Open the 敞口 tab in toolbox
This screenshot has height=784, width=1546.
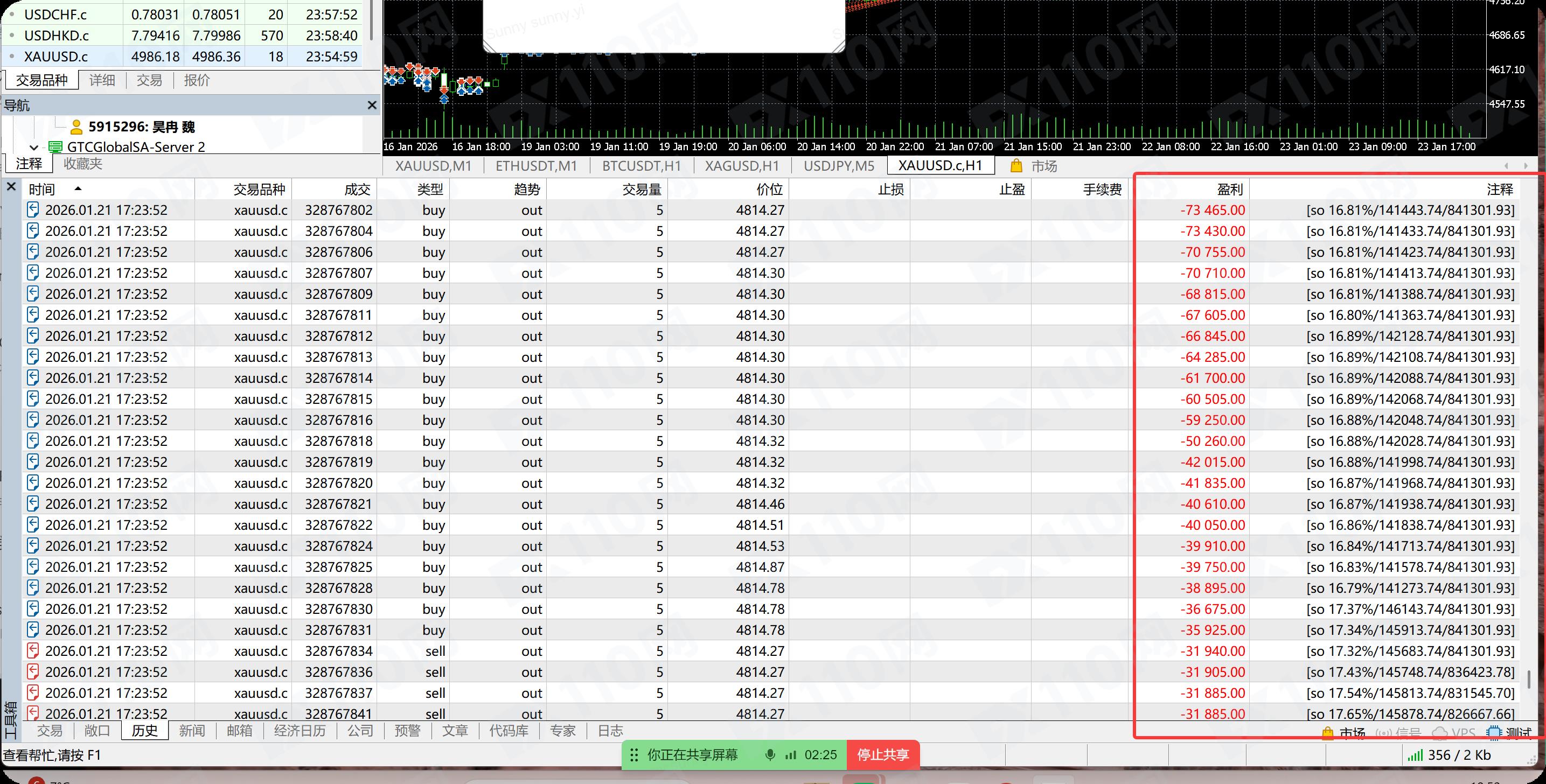[97, 731]
